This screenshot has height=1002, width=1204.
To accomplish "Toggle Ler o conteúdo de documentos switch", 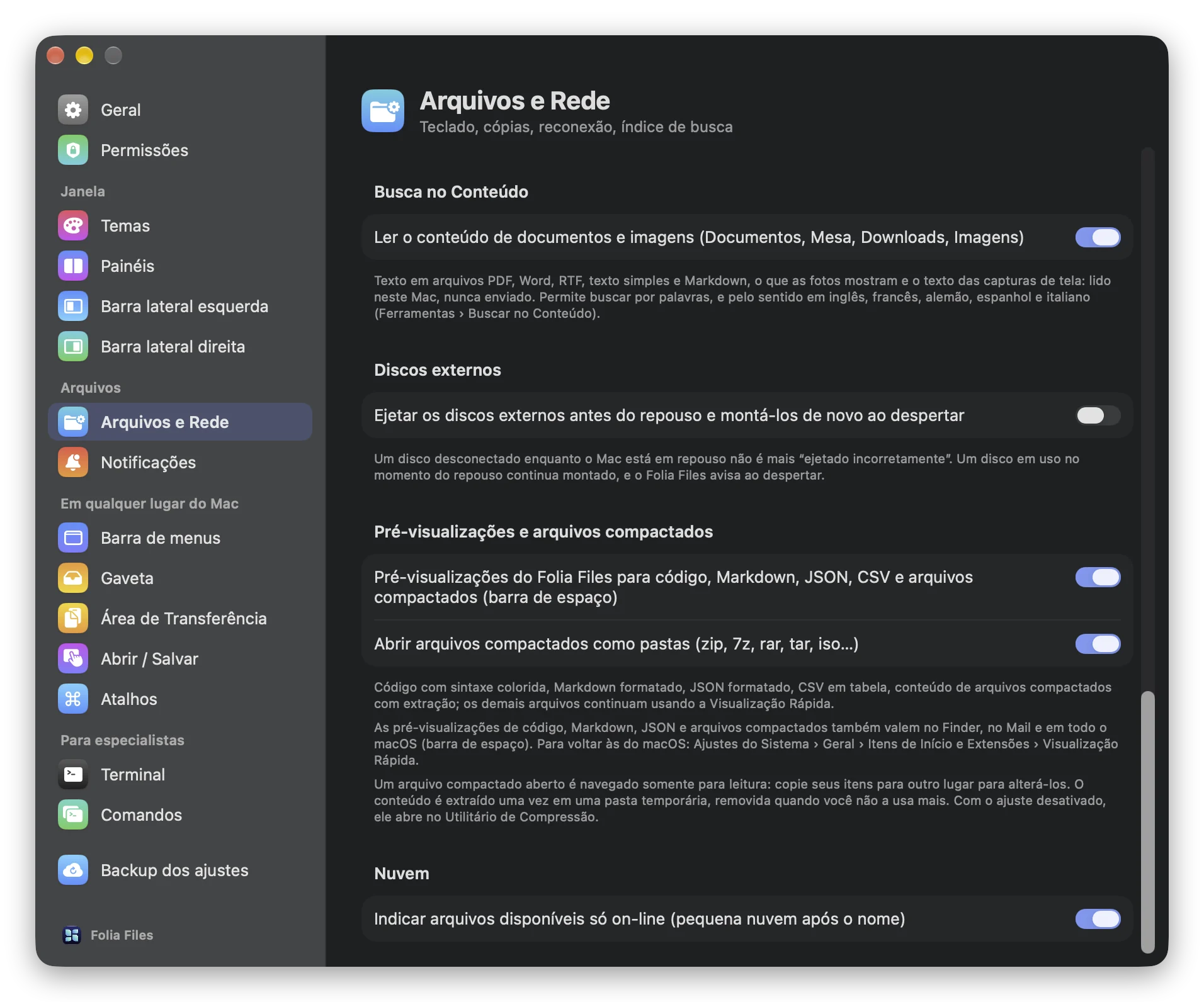I will pyautogui.click(x=1098, y=237).
